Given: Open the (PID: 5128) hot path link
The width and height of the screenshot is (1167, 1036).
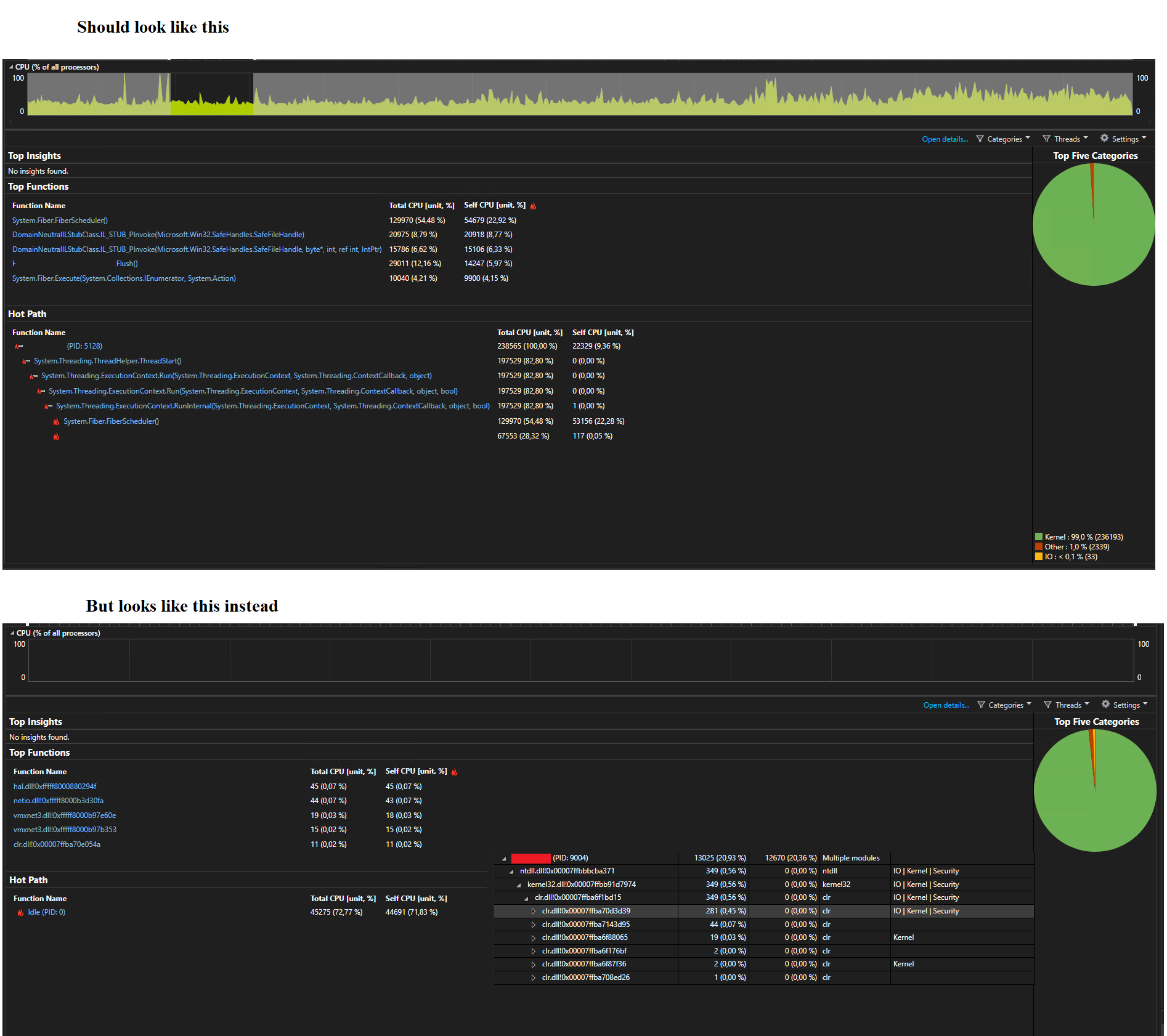Looking at the screenshot, I should click(x=84, y=346).
